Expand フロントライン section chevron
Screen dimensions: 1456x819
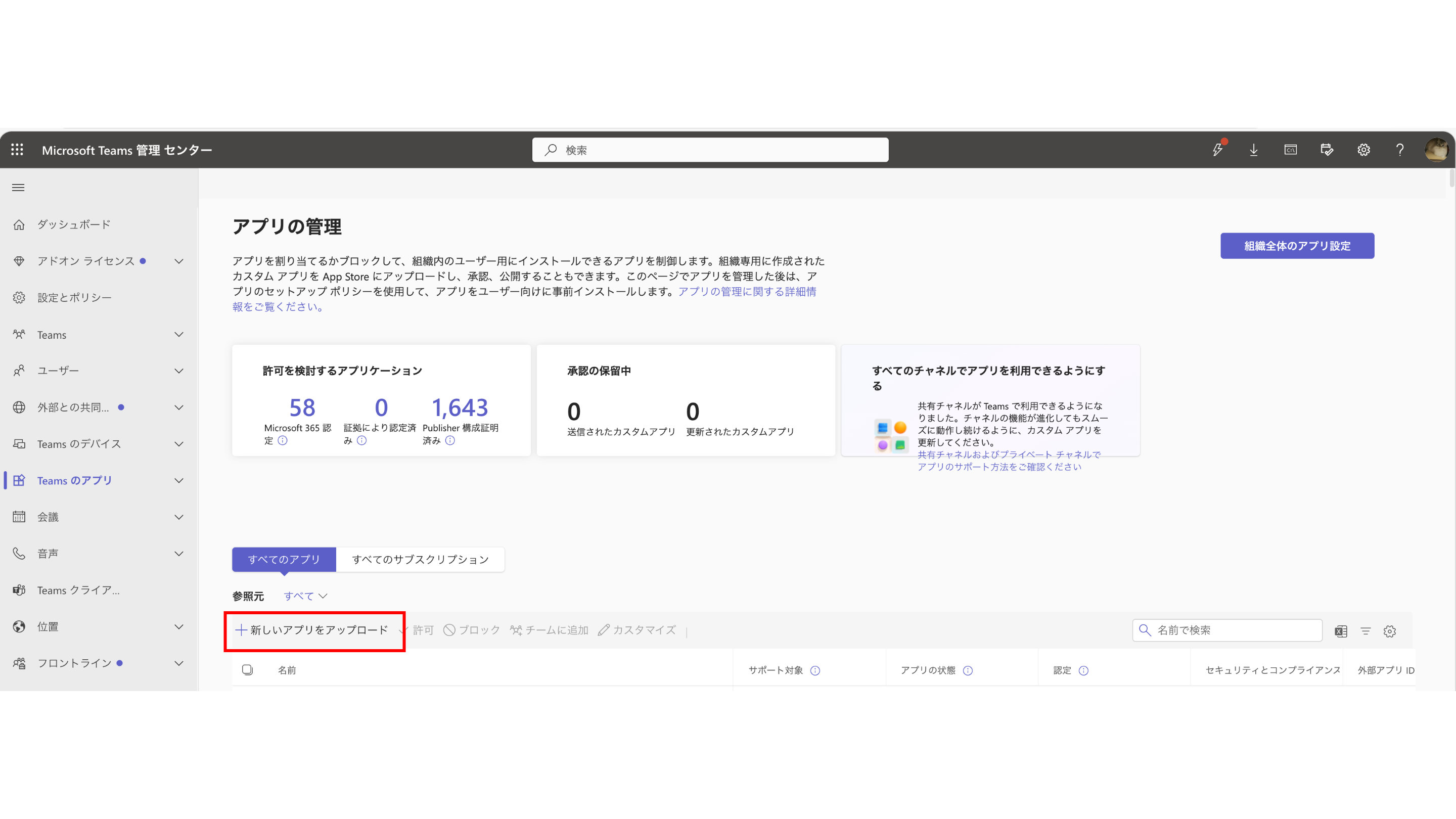pos(179,663)
